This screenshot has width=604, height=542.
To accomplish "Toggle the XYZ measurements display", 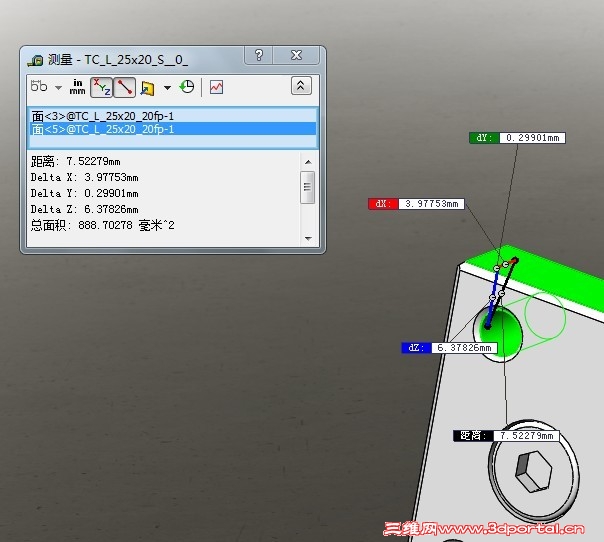I will [101, 87].
